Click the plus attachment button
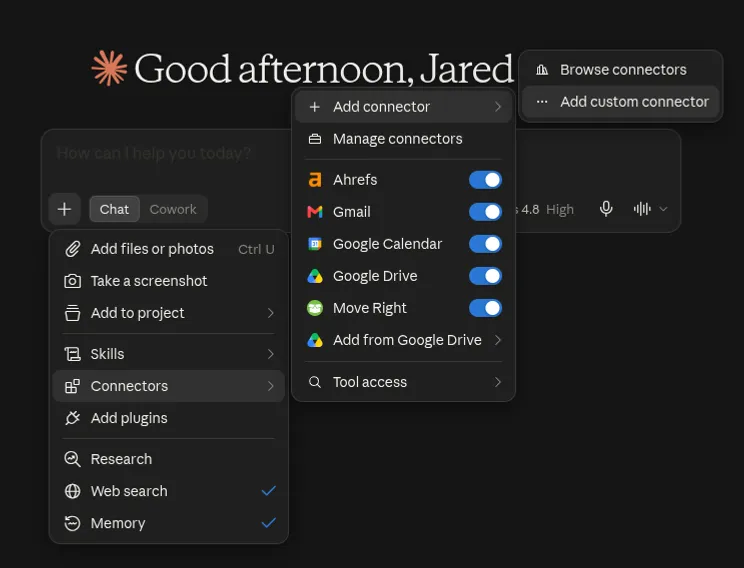744x568 pixels. [65, 209]
